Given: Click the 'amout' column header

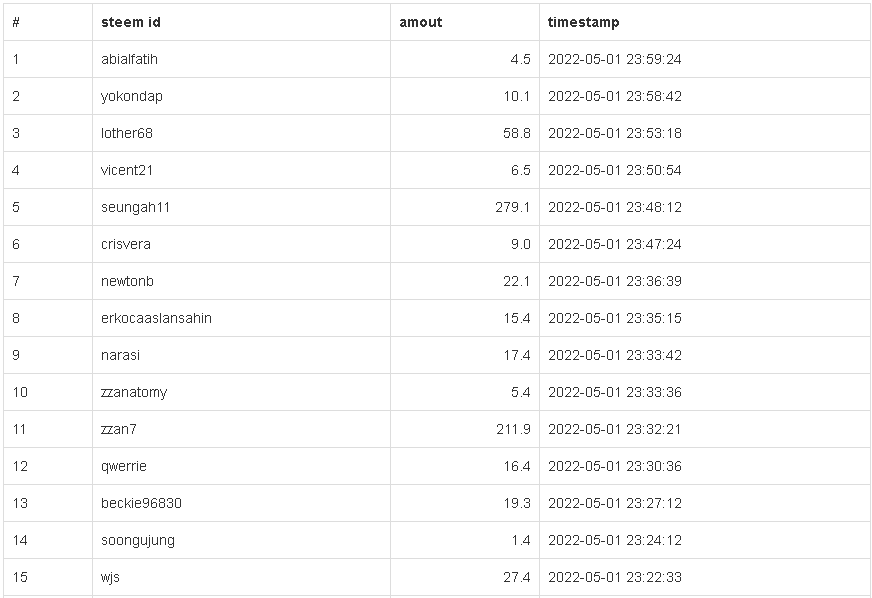Looking at the screenshot, I should [x=420, y=22].
